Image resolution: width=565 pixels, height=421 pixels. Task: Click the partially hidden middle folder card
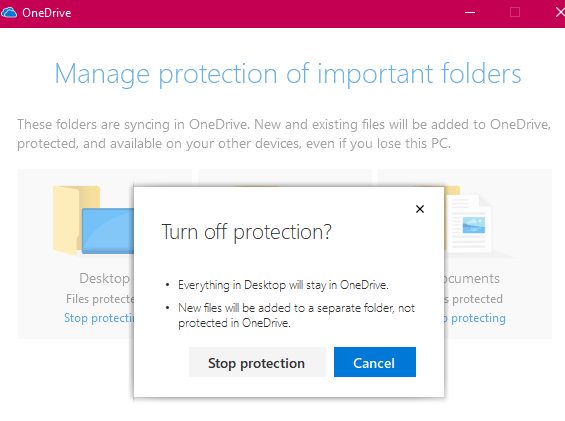point(285,178)
